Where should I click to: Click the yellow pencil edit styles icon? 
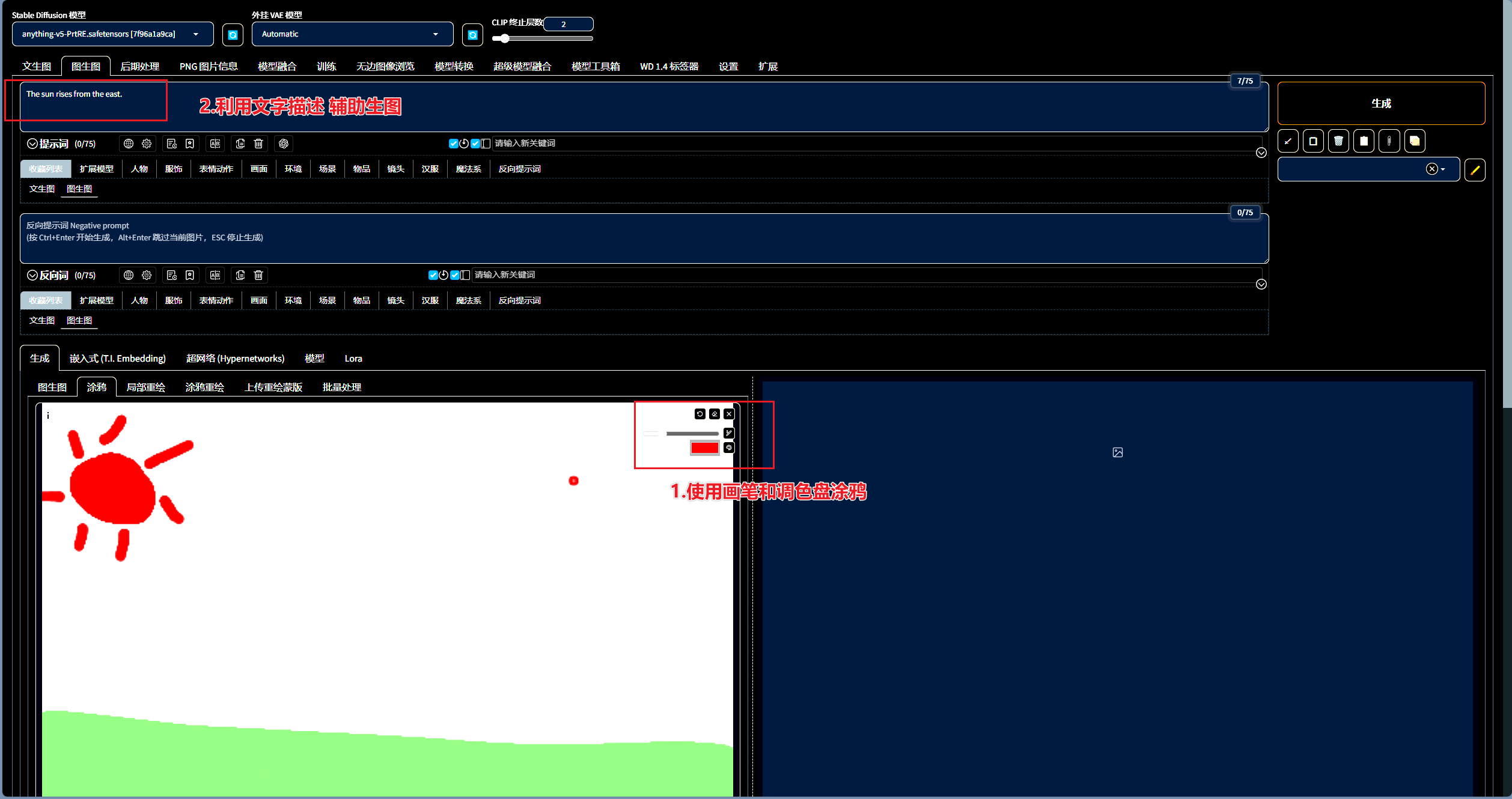tap(1475, 169)
